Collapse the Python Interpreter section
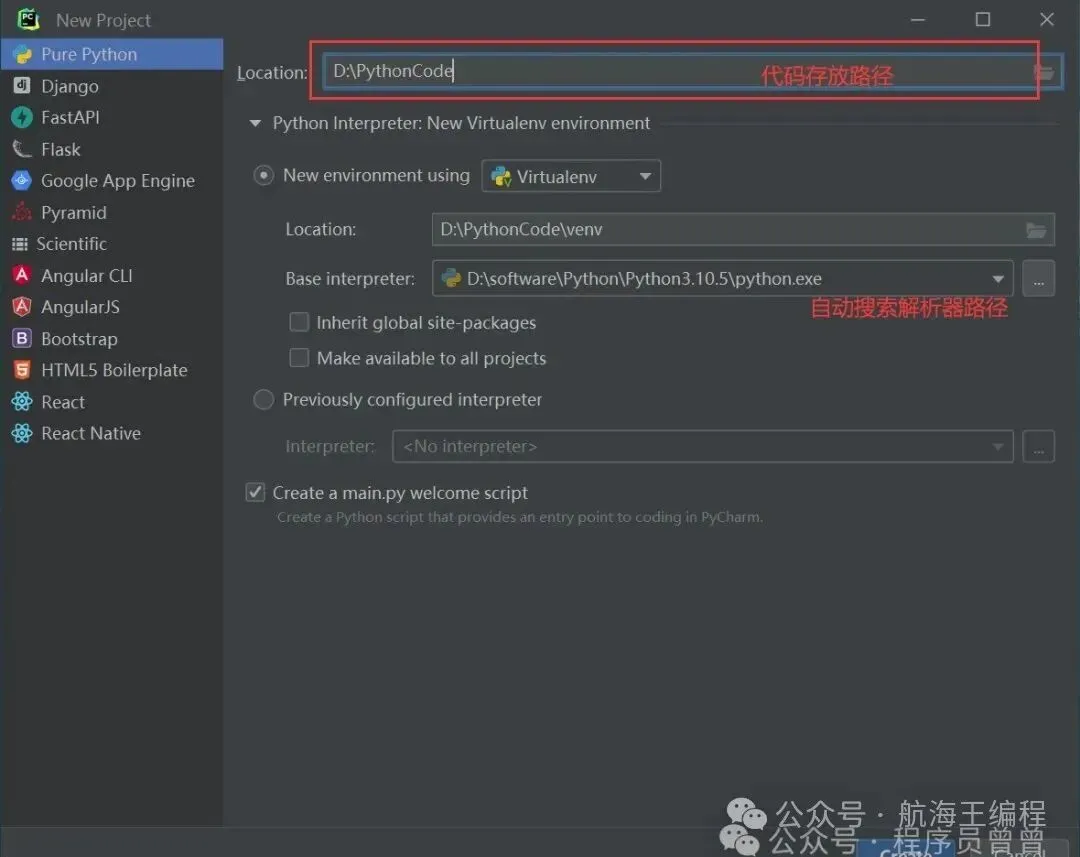Viewport: 1080px width, 857px height. tap(256, 123)
